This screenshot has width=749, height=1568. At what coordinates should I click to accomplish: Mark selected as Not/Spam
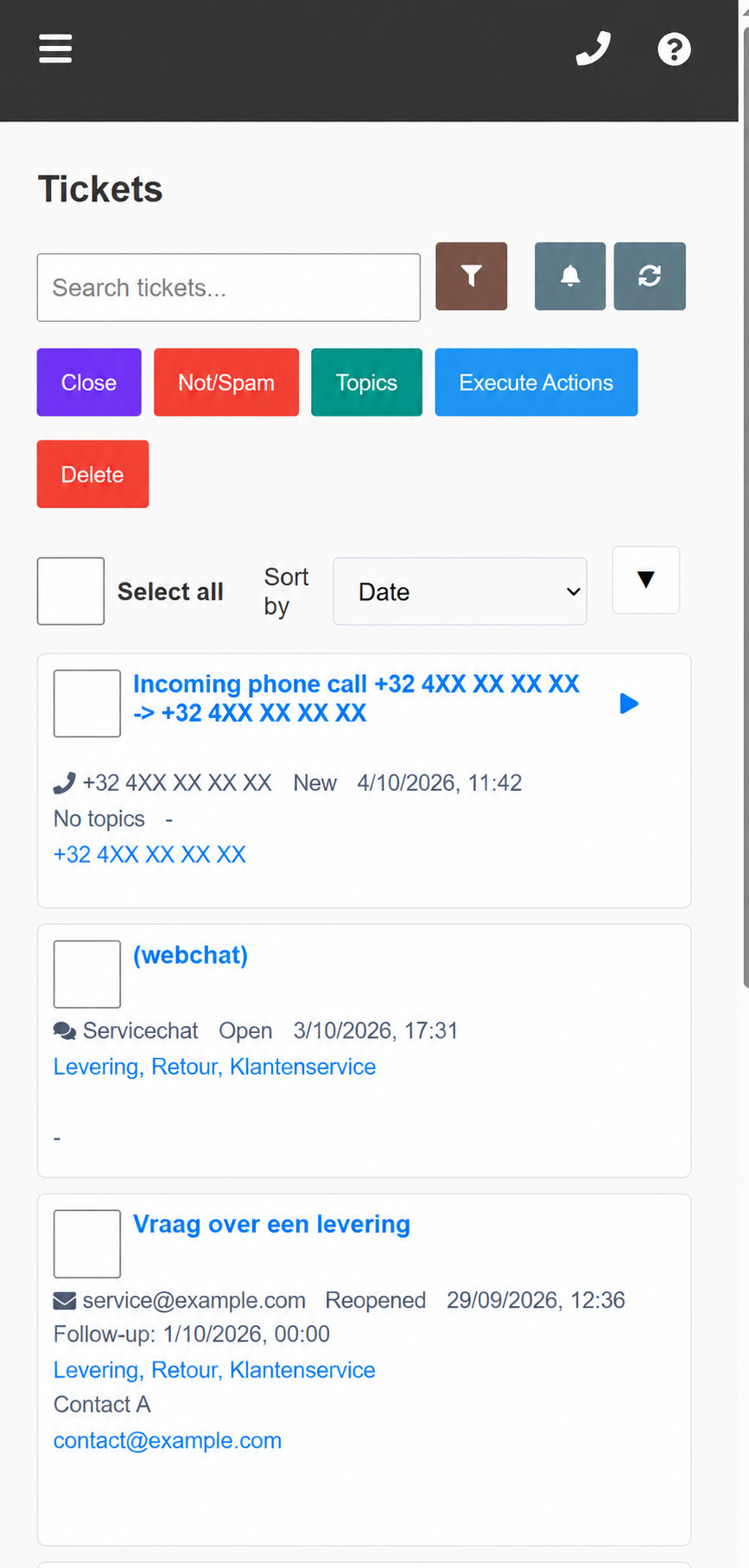tap(226, 382)
